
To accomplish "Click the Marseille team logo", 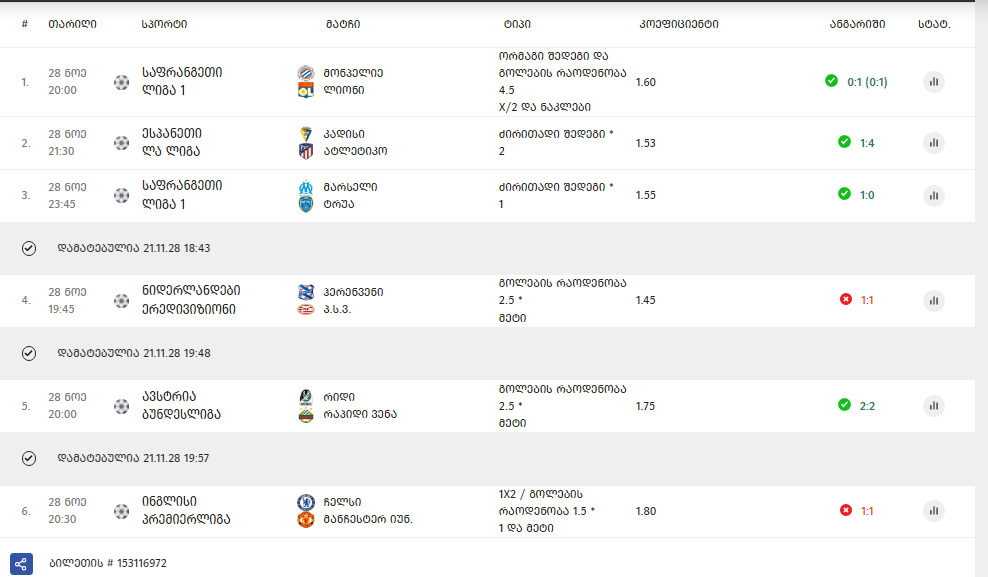I will click(x=306, y=187).
